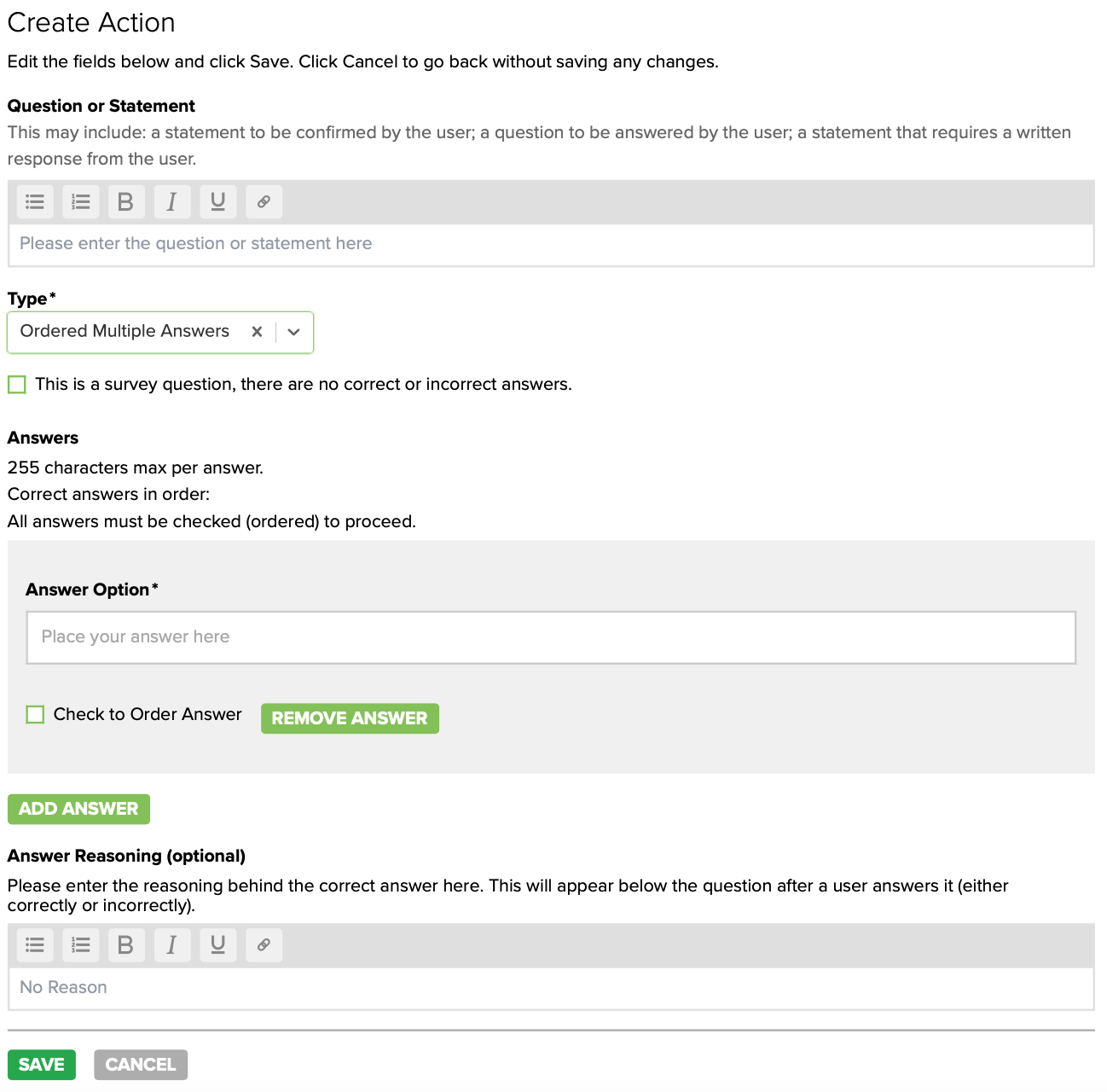Clear the Ordered Multiple Answers selection
Viewport: 1107px width, 1092px height.
point(257,332)
